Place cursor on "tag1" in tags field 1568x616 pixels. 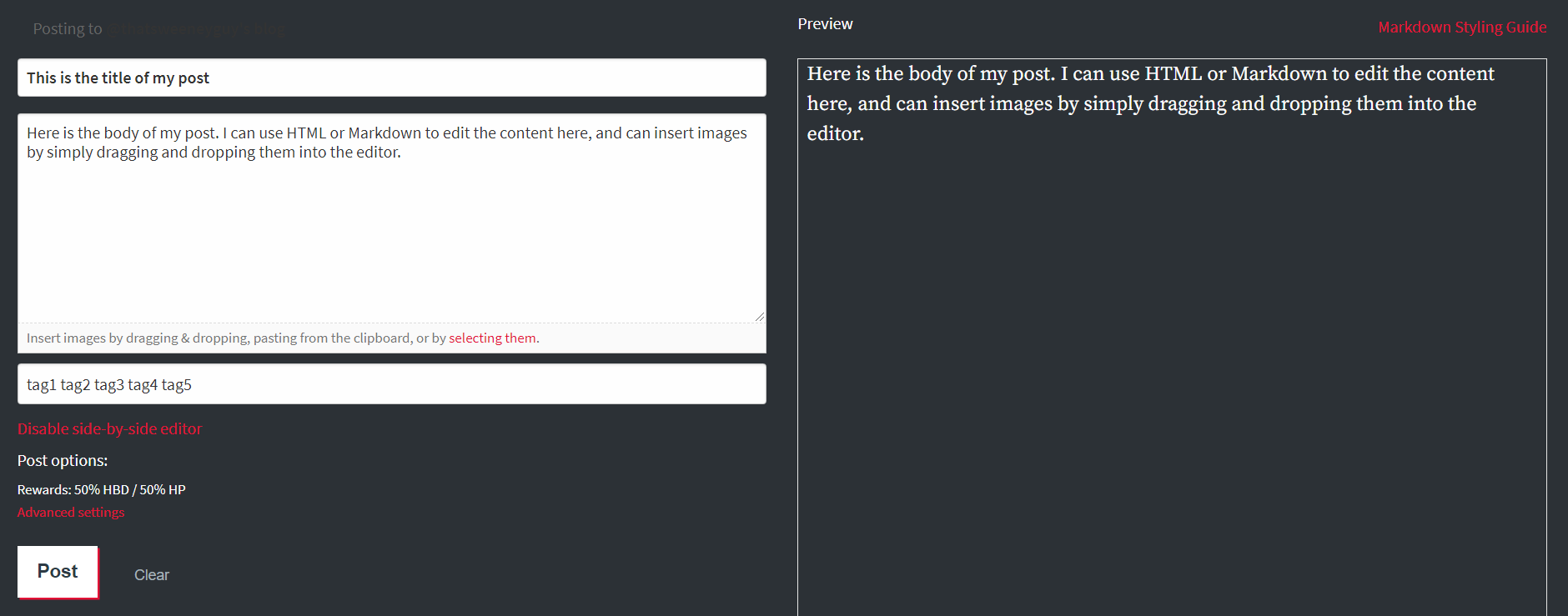coord(42,385)
